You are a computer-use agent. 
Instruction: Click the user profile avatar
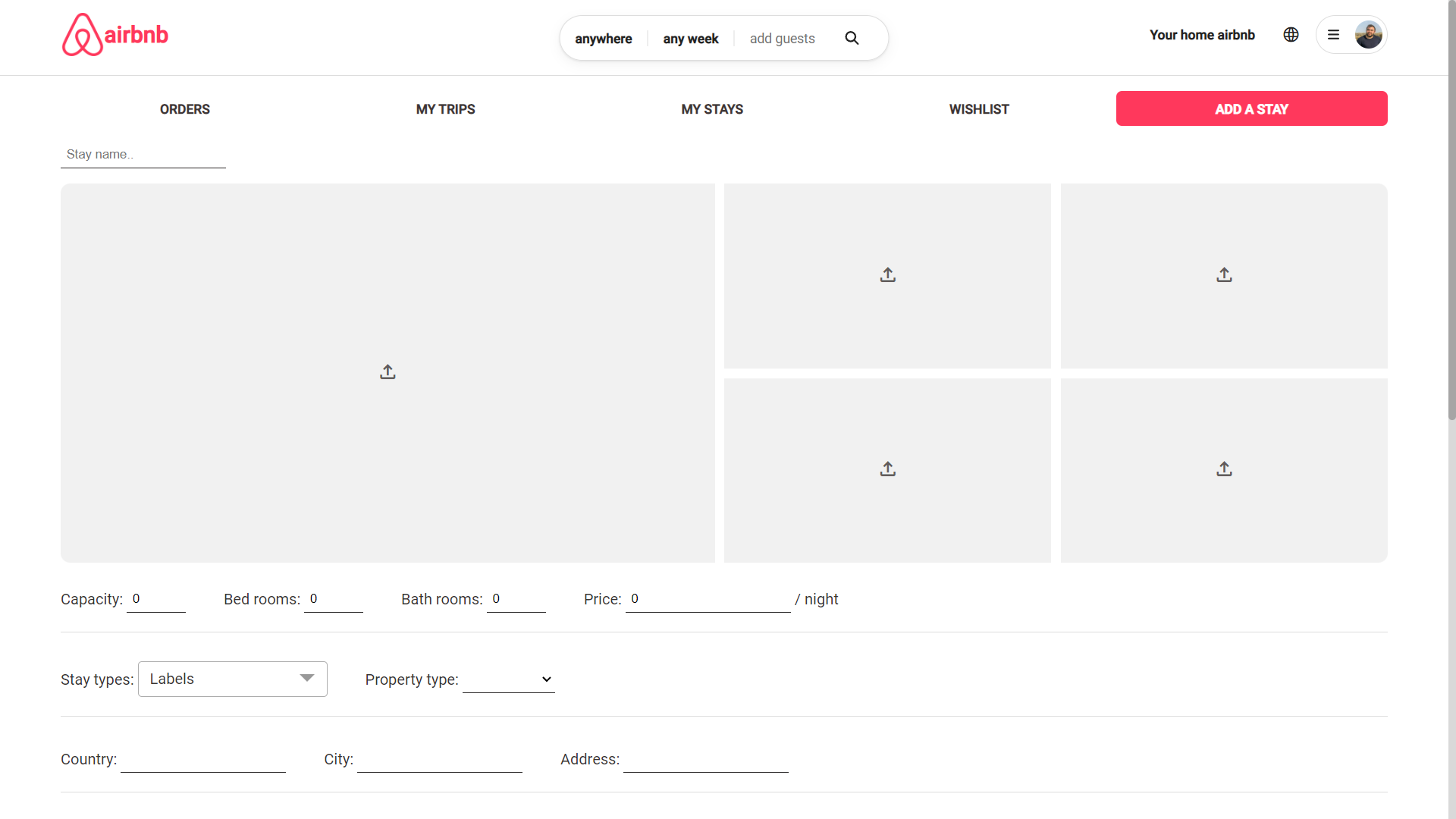[1368, 35]
